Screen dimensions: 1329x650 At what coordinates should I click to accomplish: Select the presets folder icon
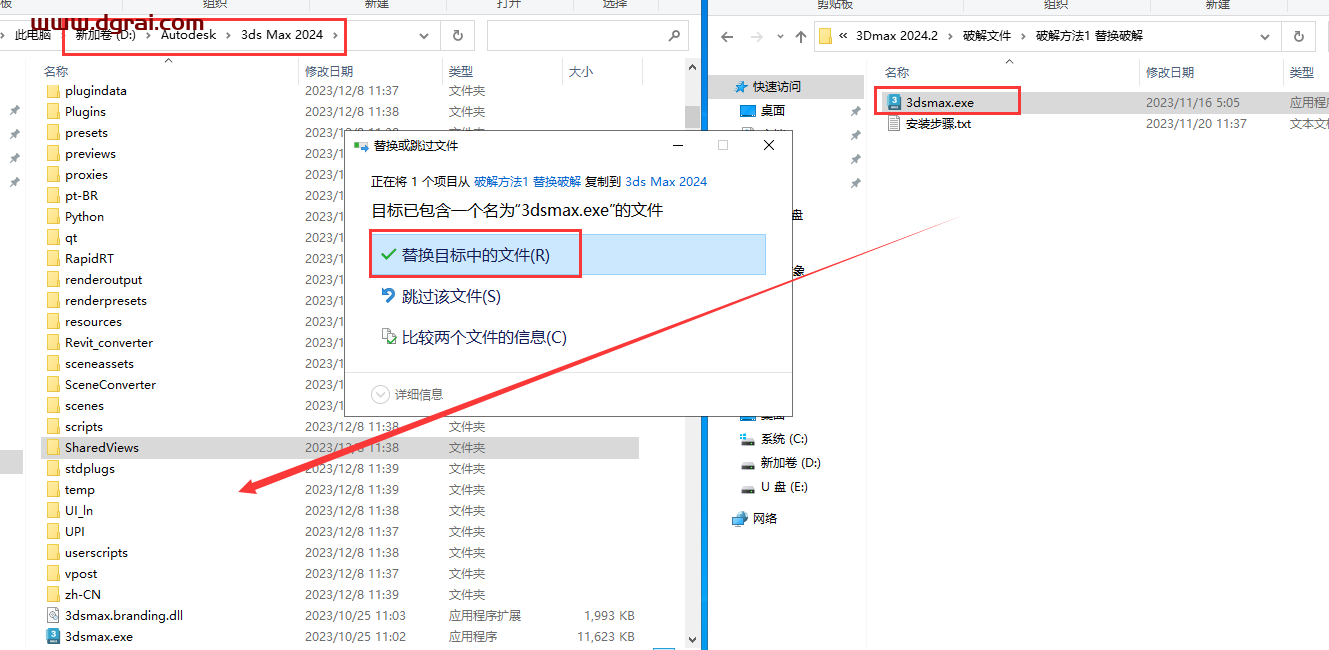coord(54,132)
